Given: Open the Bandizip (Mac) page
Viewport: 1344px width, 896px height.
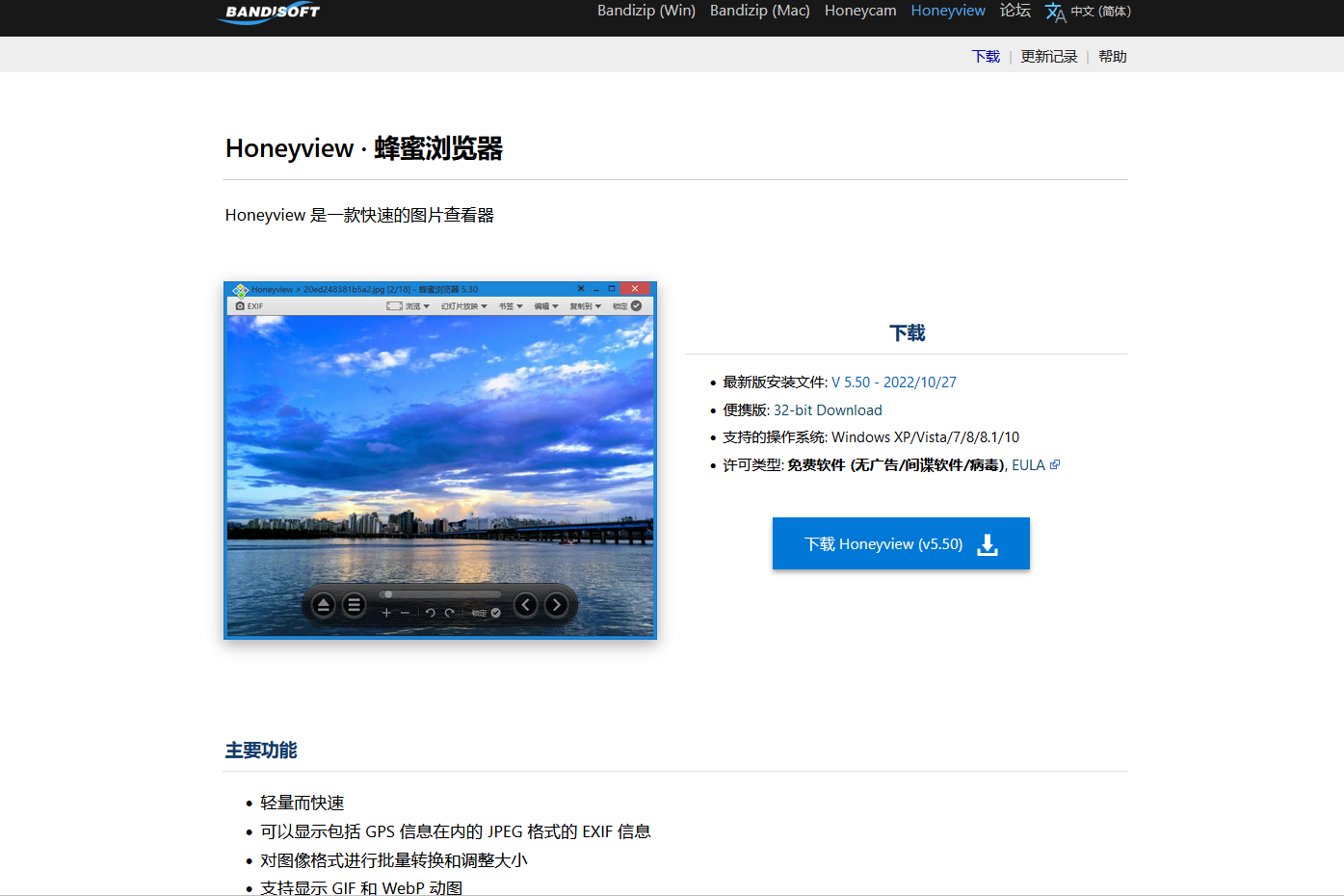Looking at the screenshot, I should 760,11.
